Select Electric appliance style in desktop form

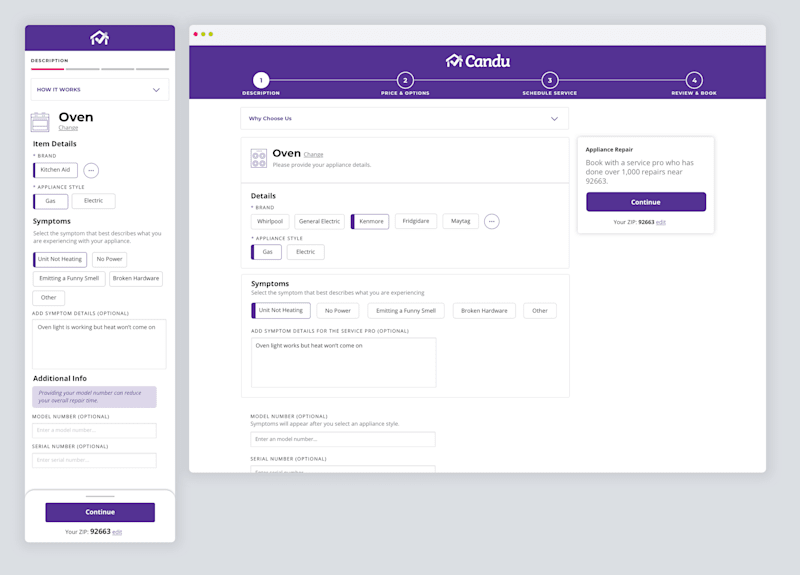click(305, 252)
